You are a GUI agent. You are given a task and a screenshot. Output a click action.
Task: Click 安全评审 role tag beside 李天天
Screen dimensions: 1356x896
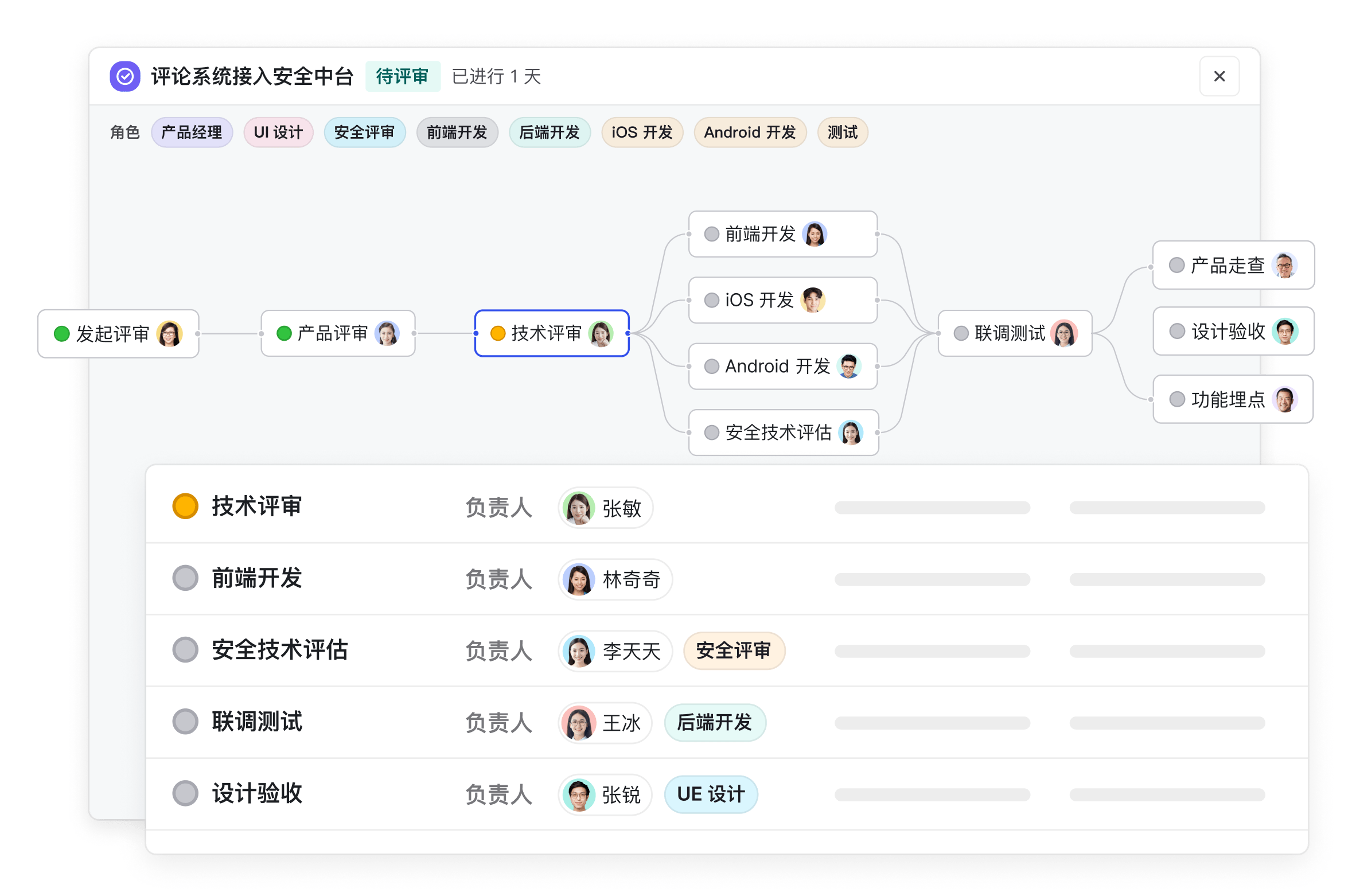(734, 651)
